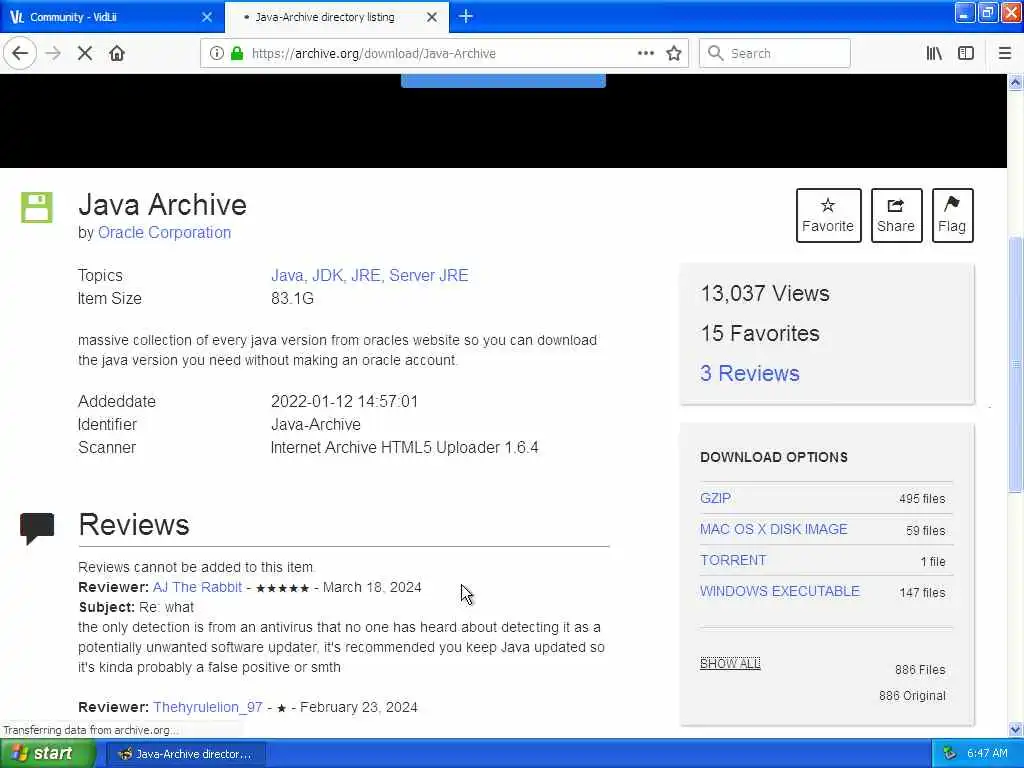Viewport: 1024px width, 768px height.
Task: Open reviewer AJ The Rabbit profile
Action: click(x=197, y=587)
